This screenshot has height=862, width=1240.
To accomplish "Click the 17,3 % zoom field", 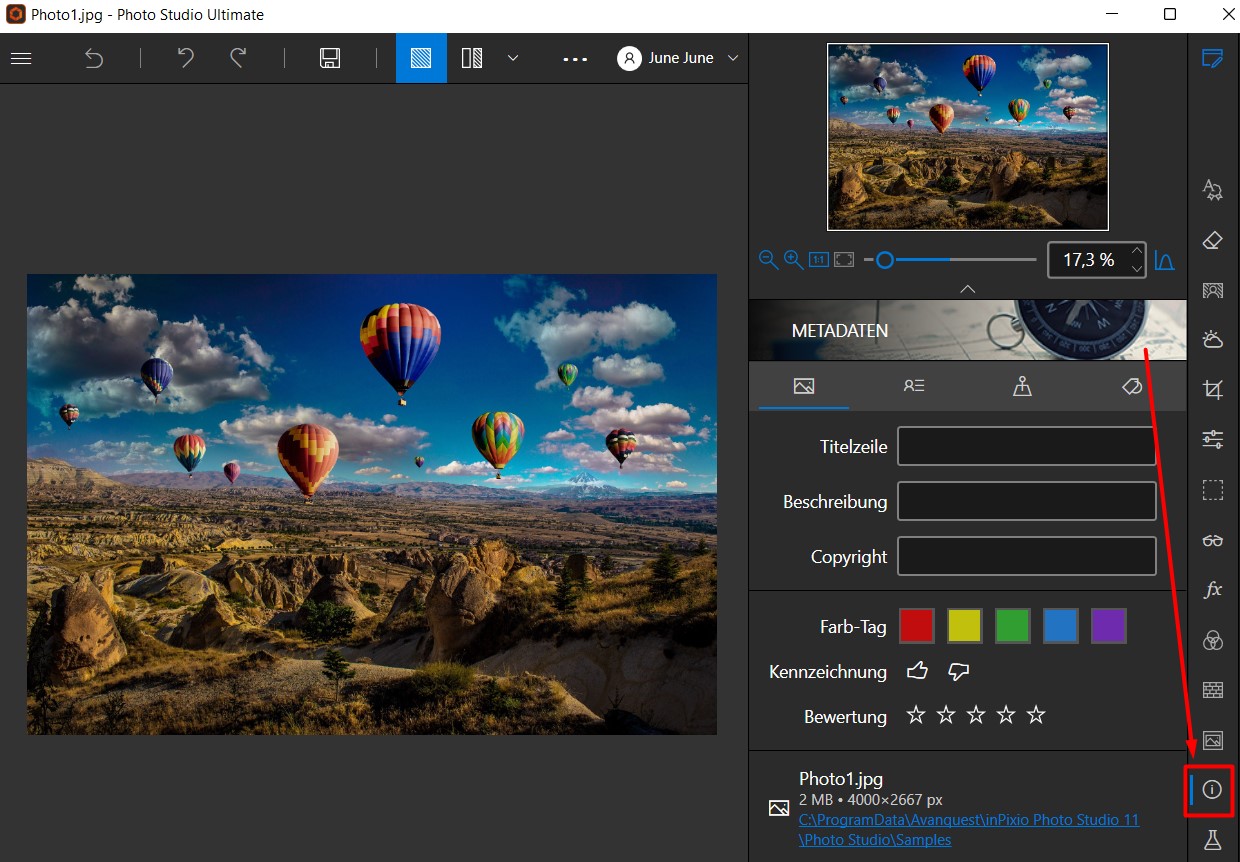I will point(1087,260).
